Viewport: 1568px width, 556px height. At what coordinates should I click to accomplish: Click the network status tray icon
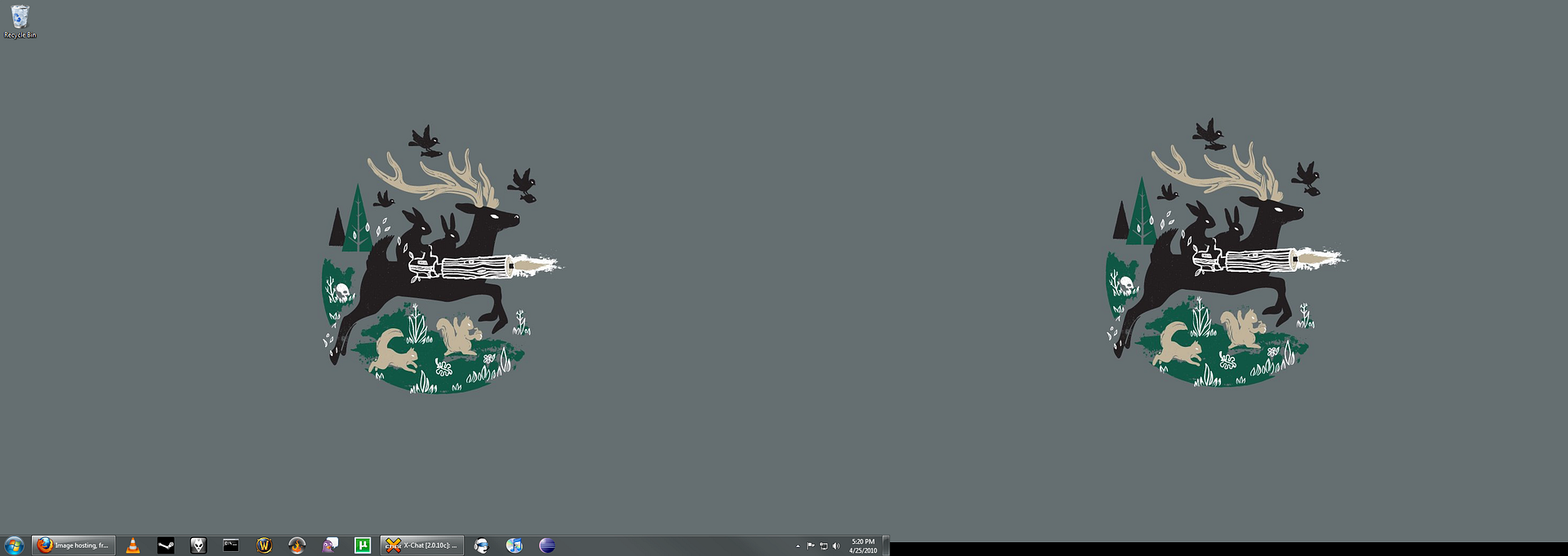click(x=823, y=546)
